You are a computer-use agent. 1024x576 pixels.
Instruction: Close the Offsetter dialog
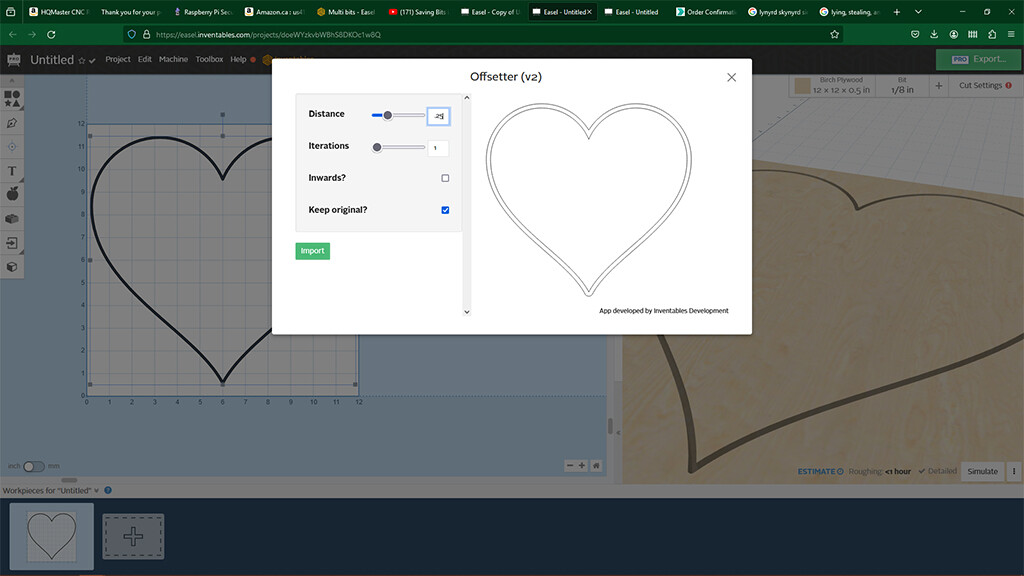click(731, 77)
